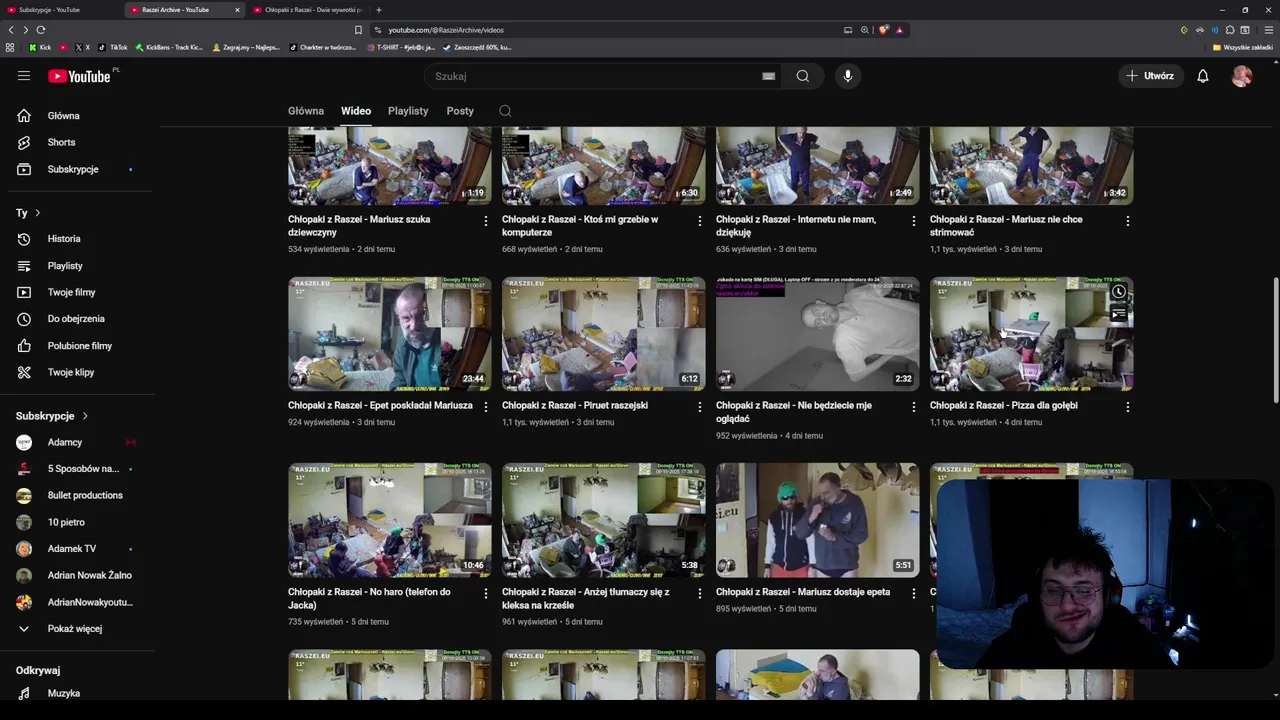This screenshot has height=720, width=1280.
Task: Open the notifications bell
Action: click(x=1203, y=76)
